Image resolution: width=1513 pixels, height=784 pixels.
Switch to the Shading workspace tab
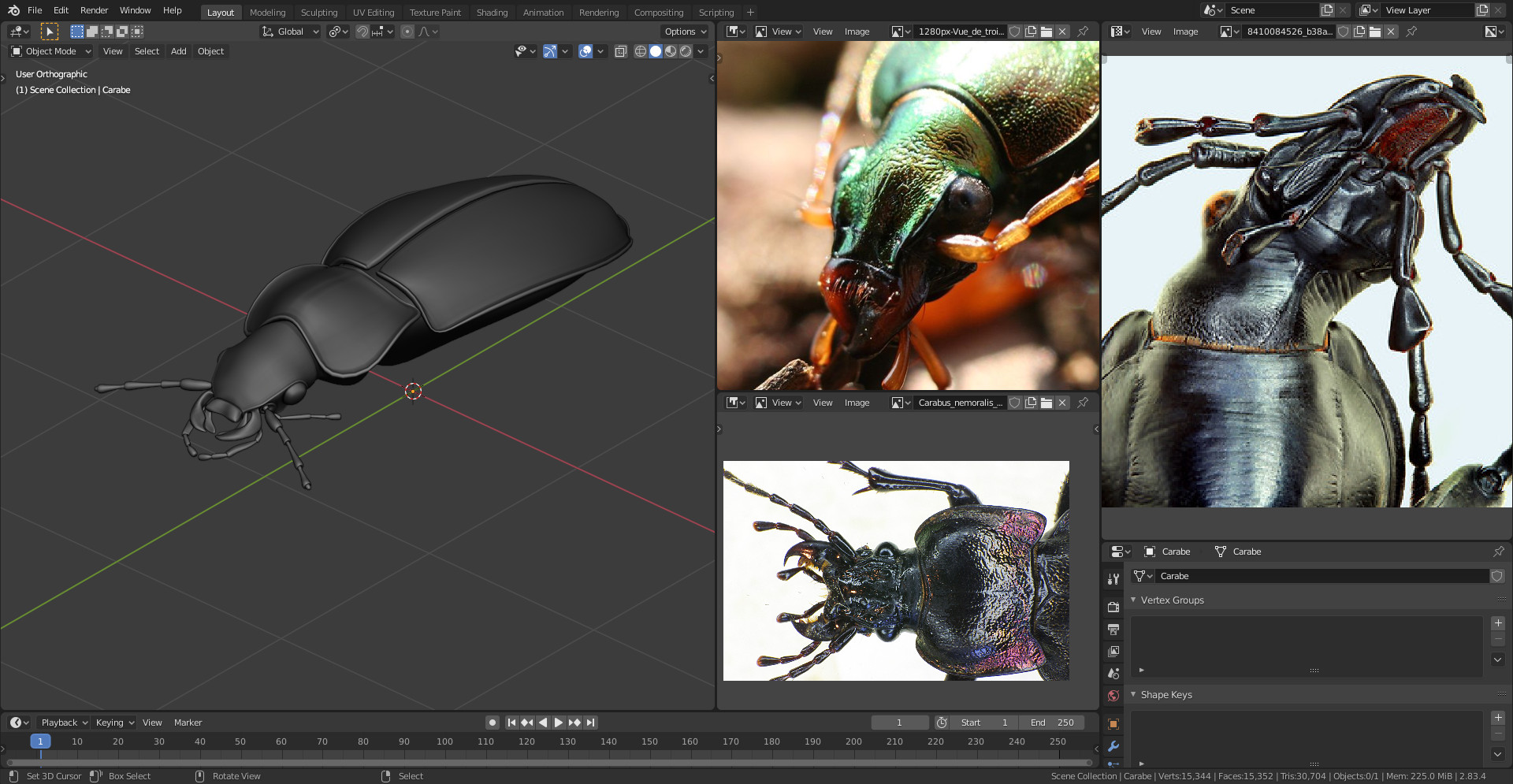pos(492,12)
